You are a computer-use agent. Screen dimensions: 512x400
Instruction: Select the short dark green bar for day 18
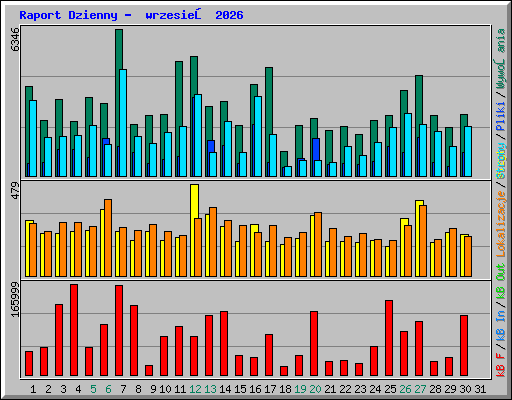284,158
